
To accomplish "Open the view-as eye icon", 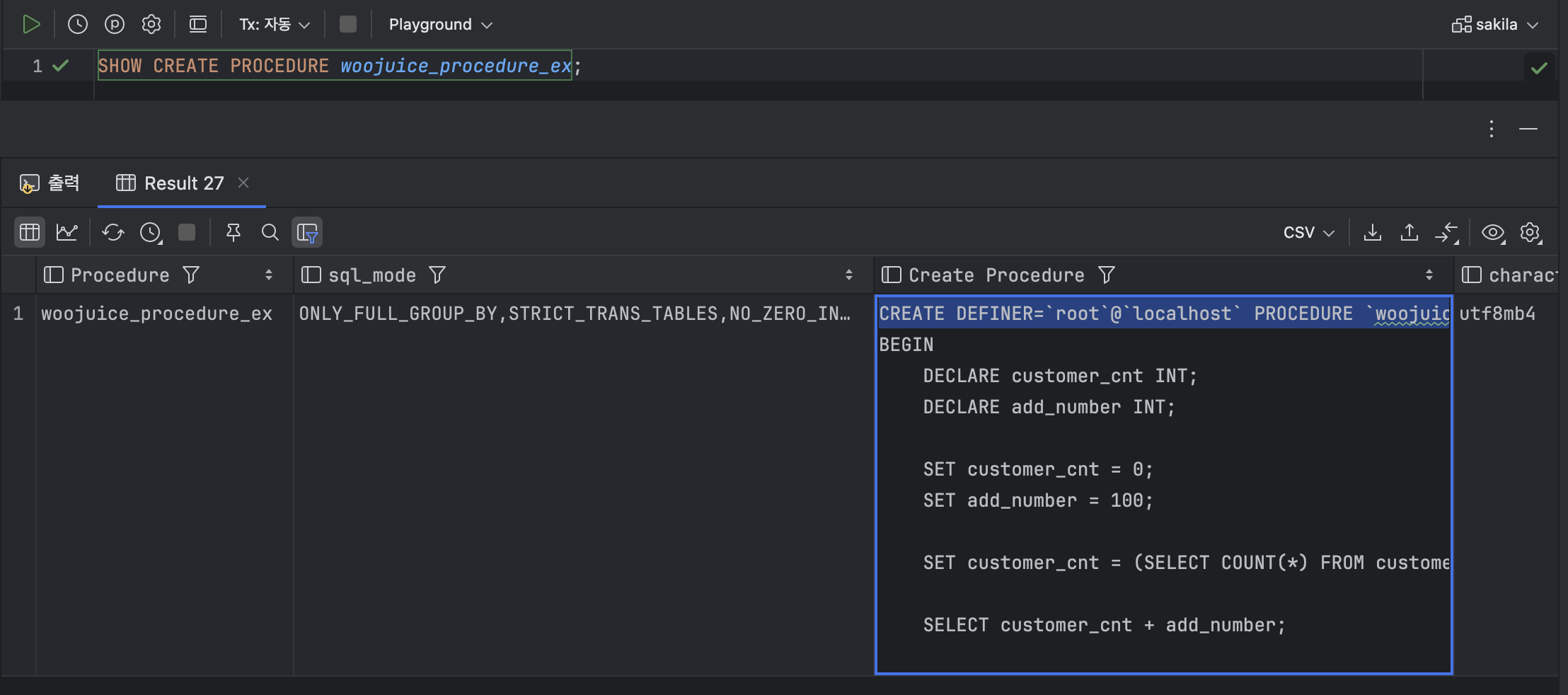I will 1493,232.
